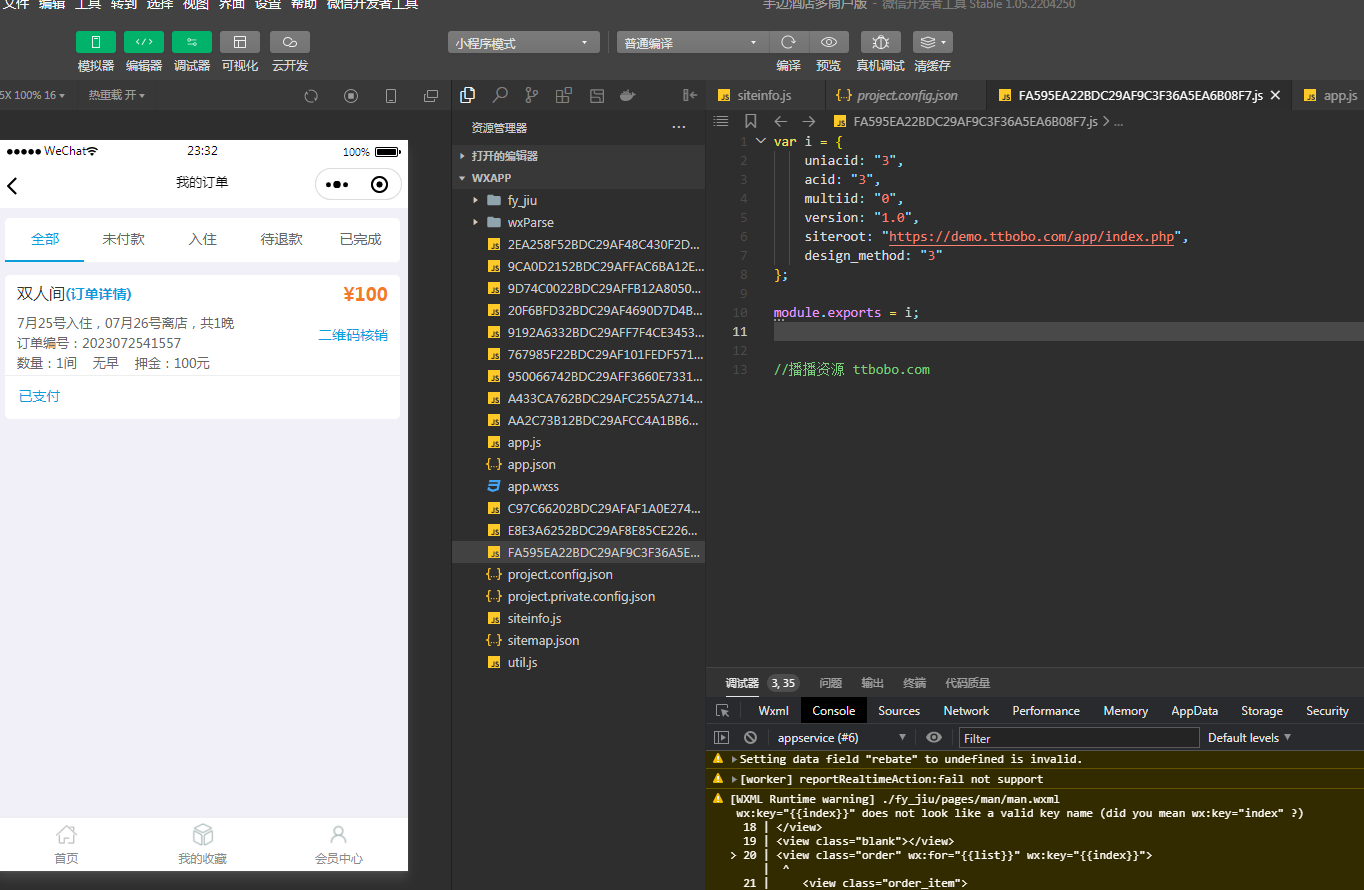
Task: Switch to the siteinfo.js editor tab
Action: 764,95
